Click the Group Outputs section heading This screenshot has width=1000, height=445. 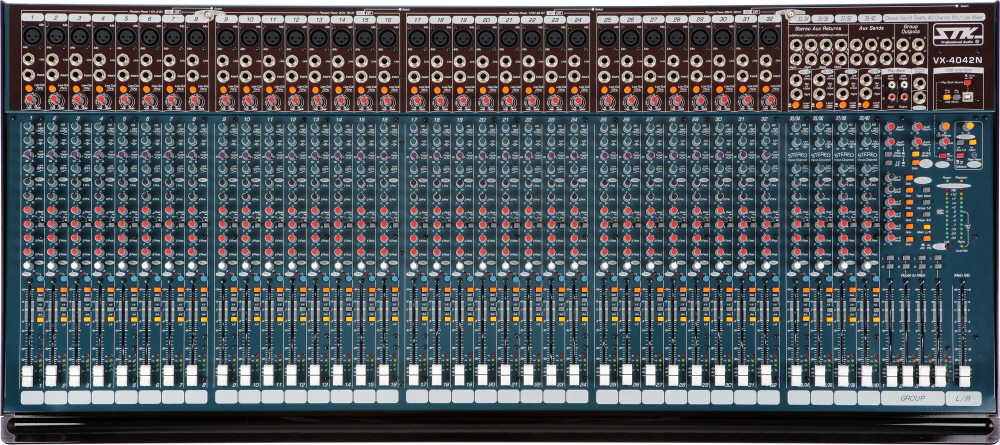911,29
